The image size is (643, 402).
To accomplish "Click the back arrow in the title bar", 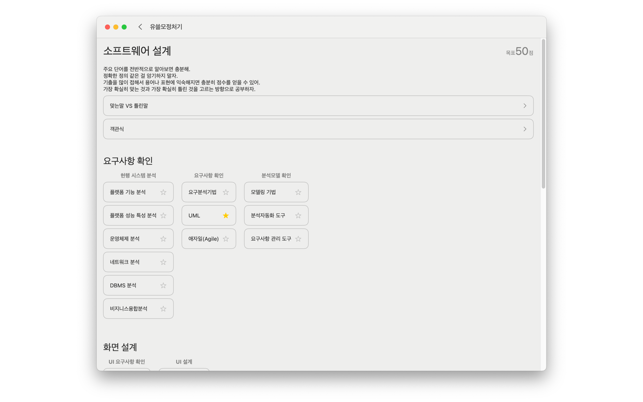I will tap(140, 27).
